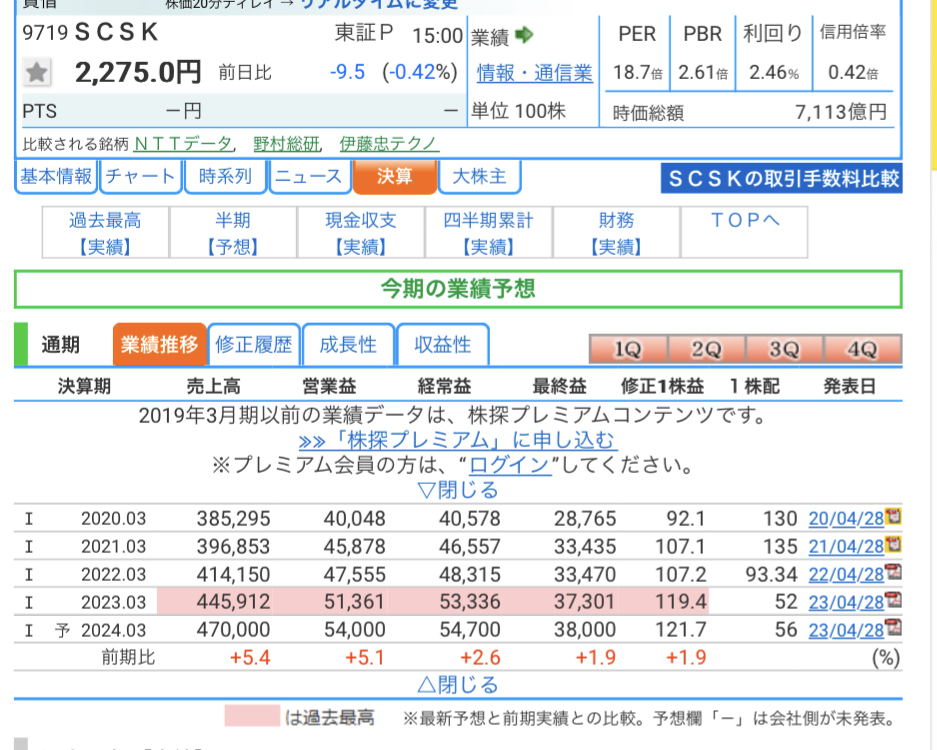Open compared stock 伊藤忠テクノ
Image resolution: width=937 pixels, height=750 pixels.
click(390, 144)
